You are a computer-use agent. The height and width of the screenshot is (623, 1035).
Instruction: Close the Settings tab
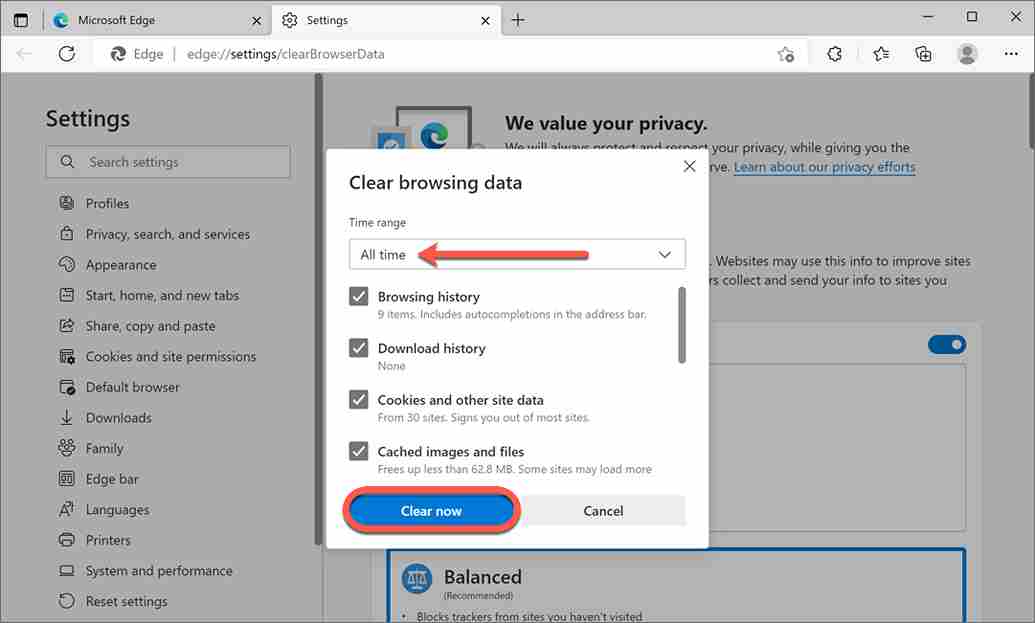coord(485,20)
